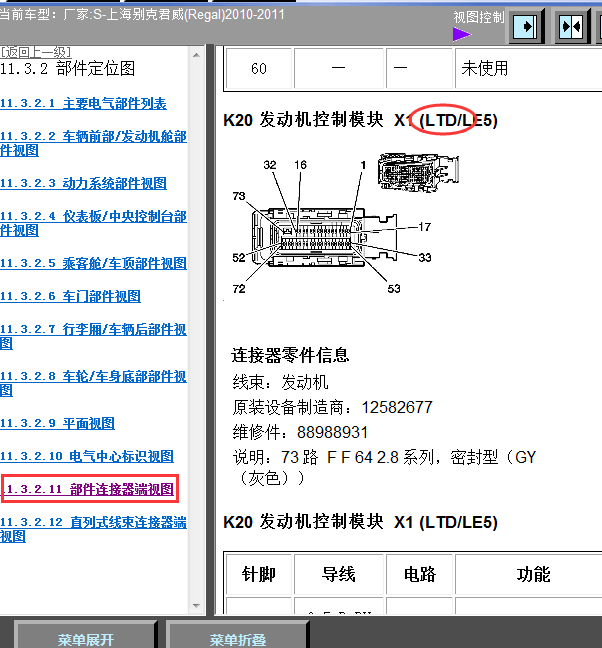Open 11.3.2.8 车轮/车身底部部件视图 link

pos(93,383)
